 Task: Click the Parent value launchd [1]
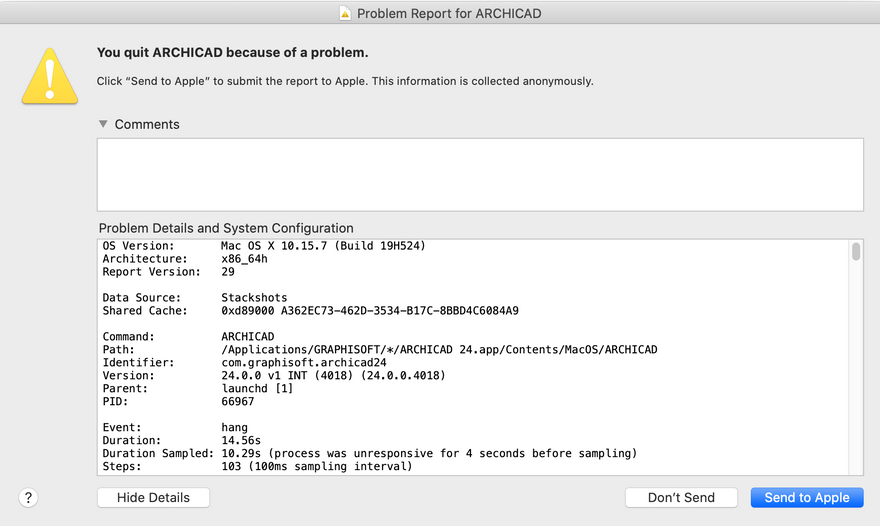[x=257, y=388]
